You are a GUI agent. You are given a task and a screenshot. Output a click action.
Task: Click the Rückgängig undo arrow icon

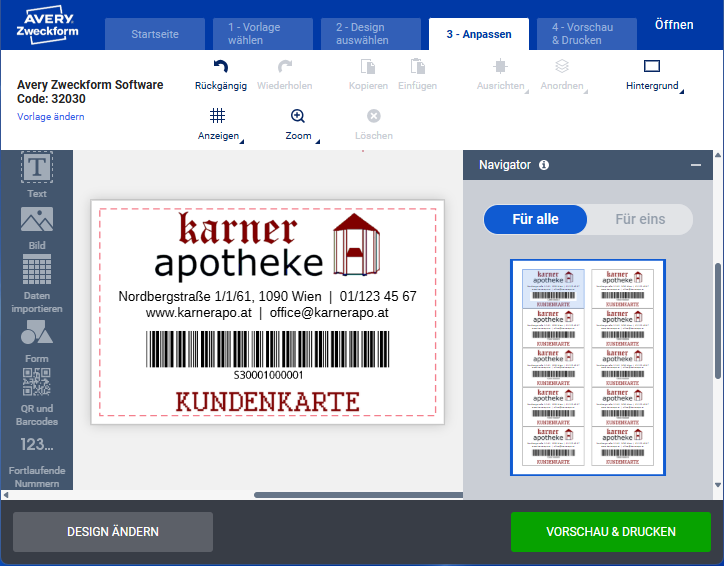click(221, 67)
